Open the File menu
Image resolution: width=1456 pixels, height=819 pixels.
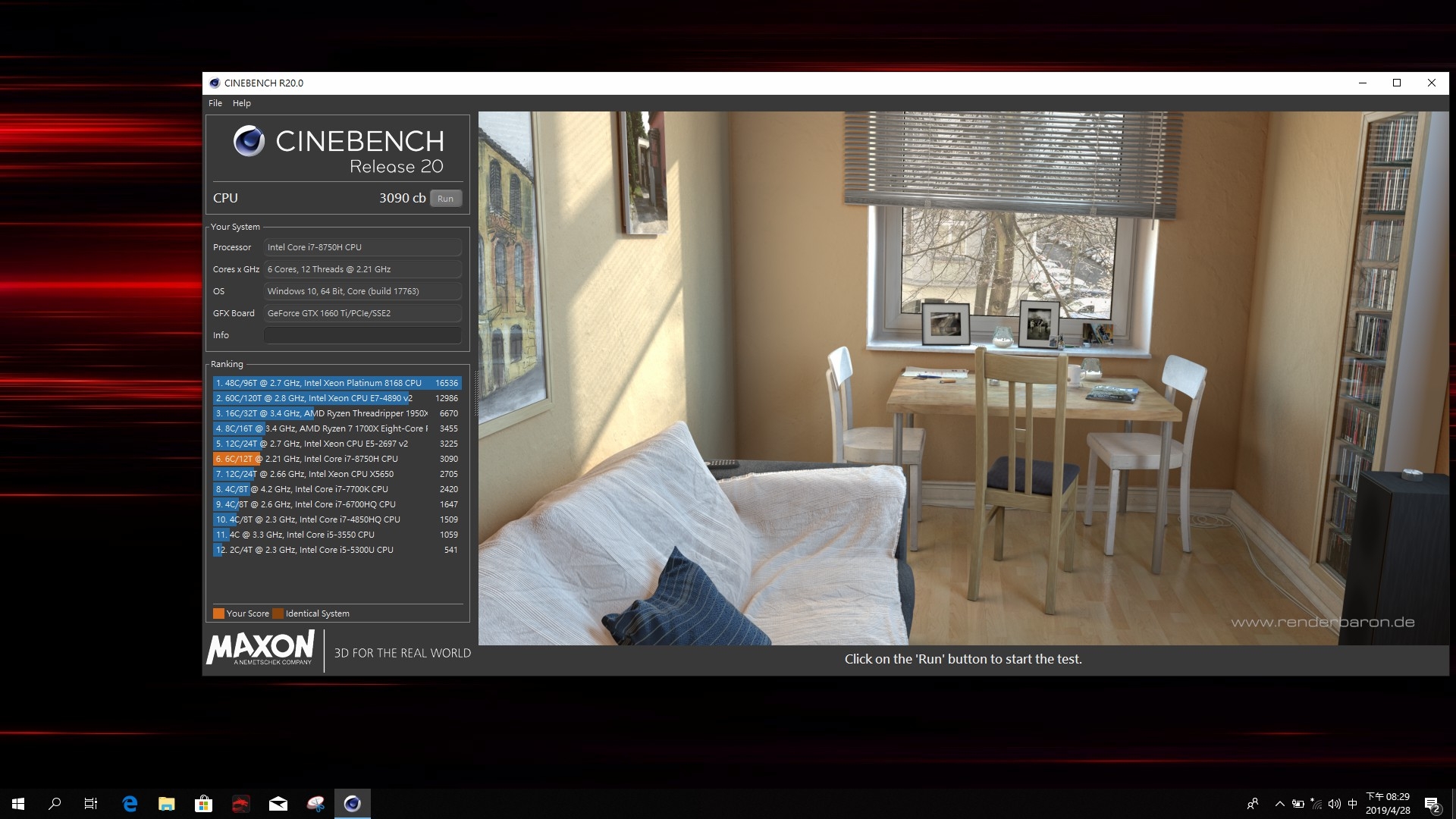click(215, 103)
